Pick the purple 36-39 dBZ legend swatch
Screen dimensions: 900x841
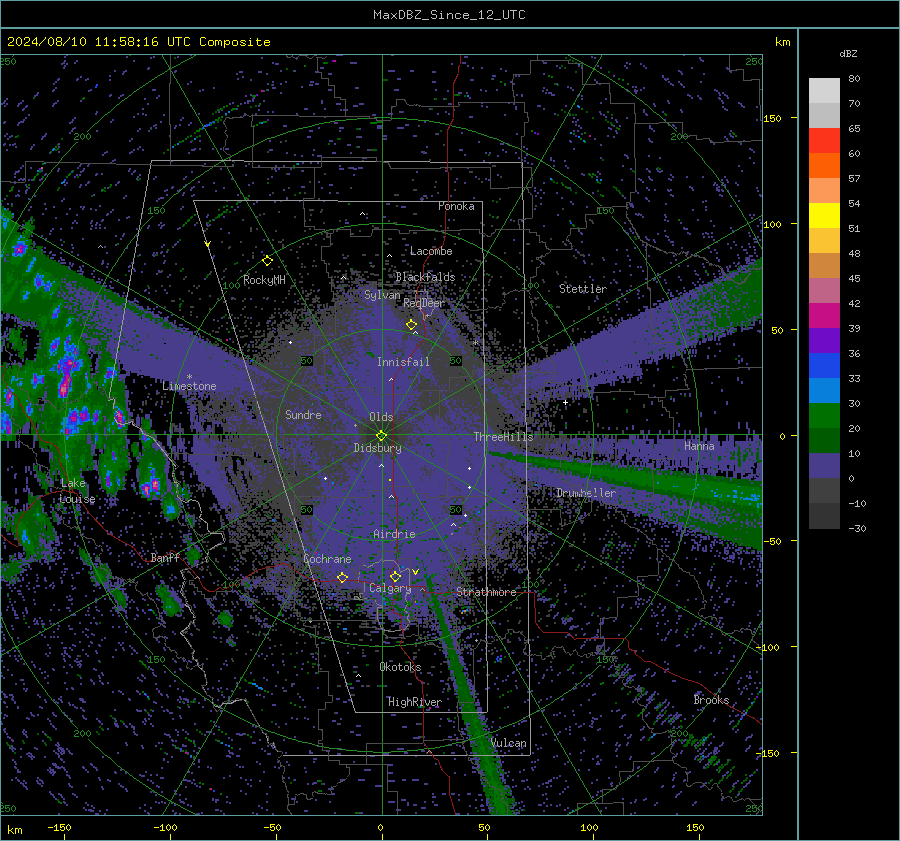click(x=824, y=341)
